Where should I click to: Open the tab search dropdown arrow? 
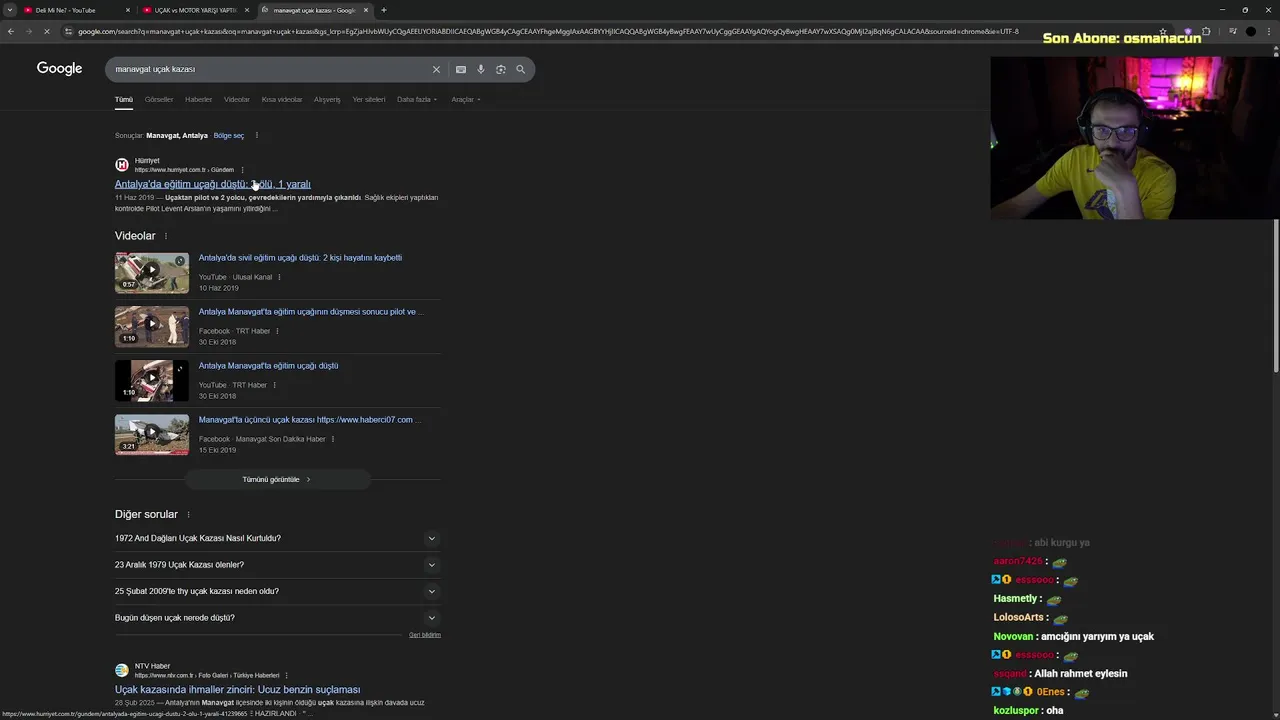click(9, 10)
